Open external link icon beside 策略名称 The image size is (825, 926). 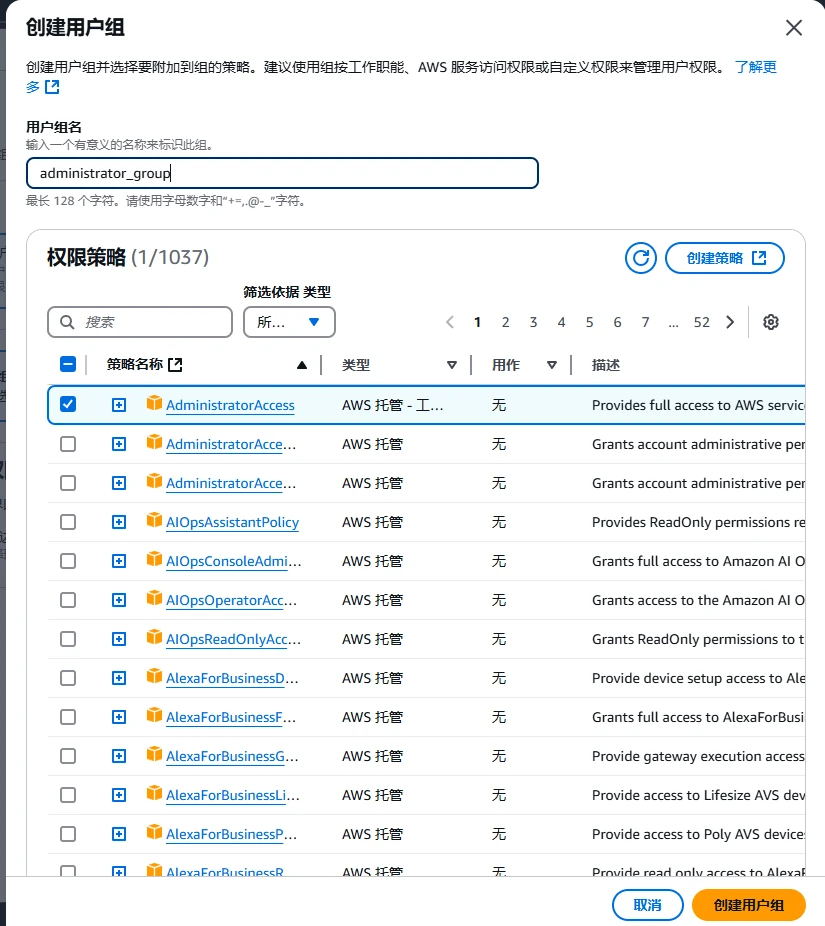coord(175,365)
